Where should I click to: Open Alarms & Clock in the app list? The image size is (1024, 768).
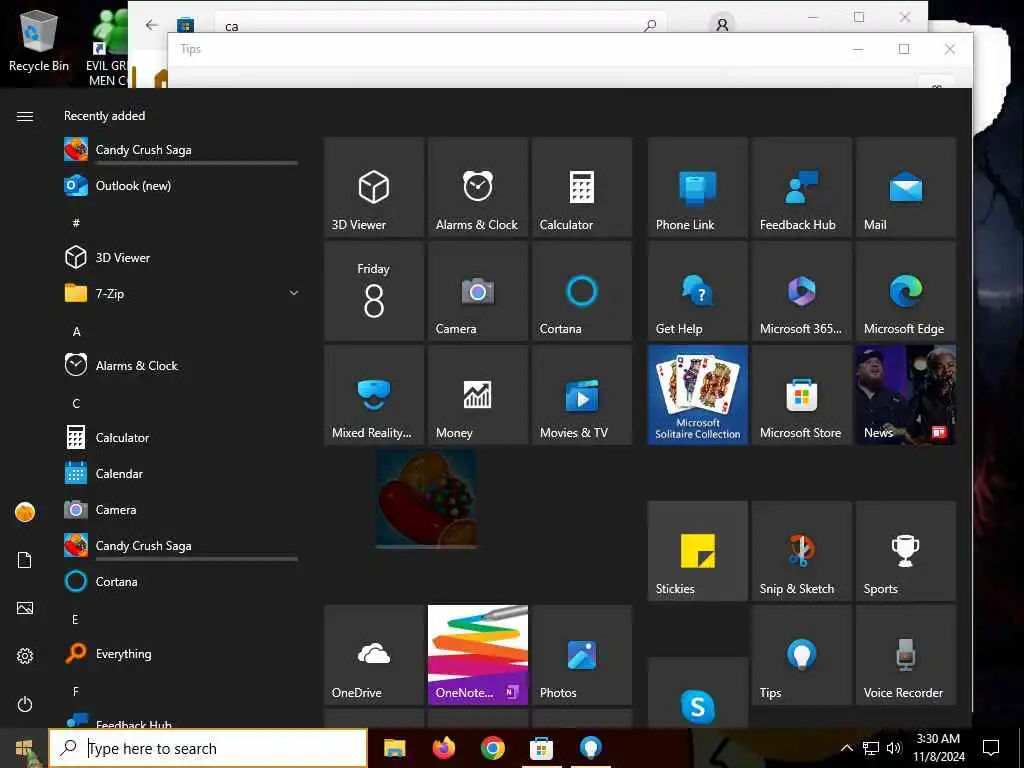(x=180, y=366)
